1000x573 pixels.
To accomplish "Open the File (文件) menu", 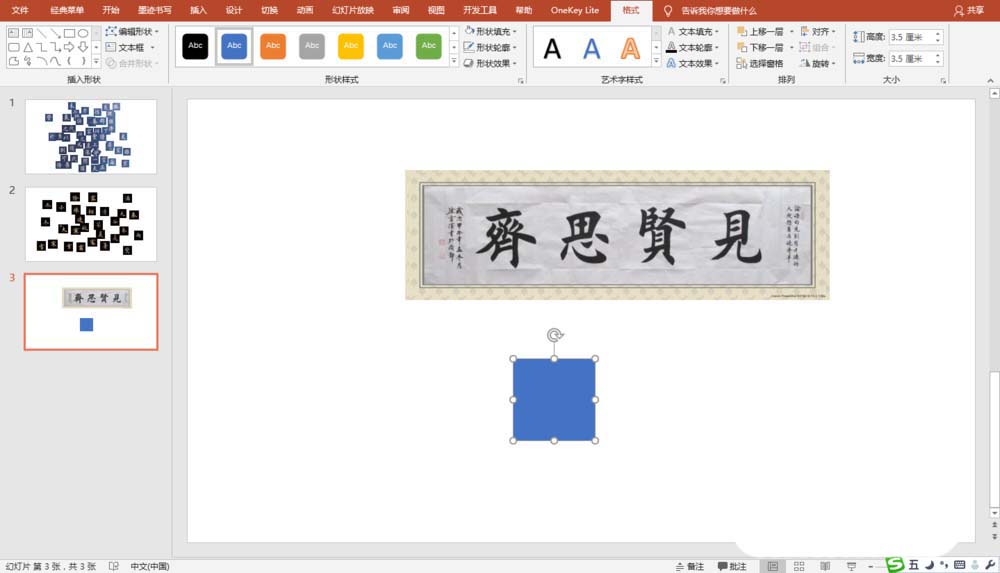I will coord(20,10).
